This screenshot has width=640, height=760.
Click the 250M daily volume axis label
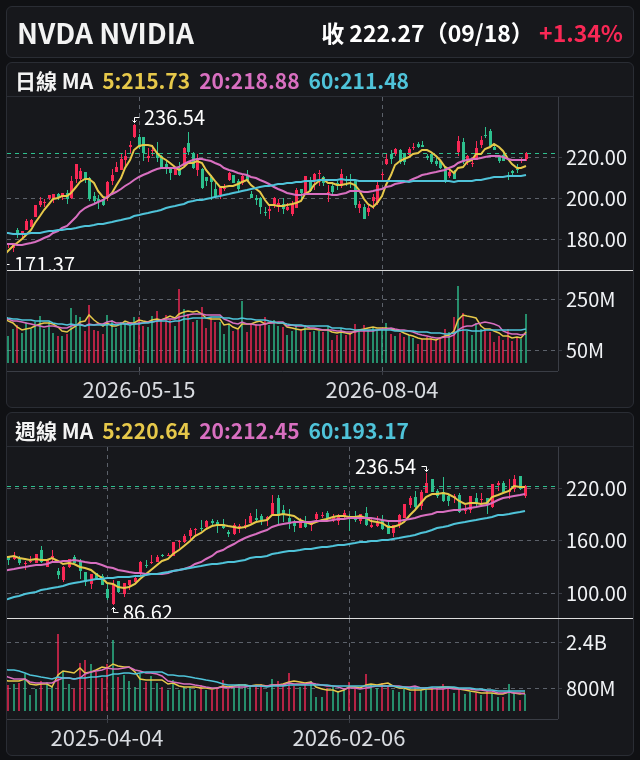click(x=590, y=301)
